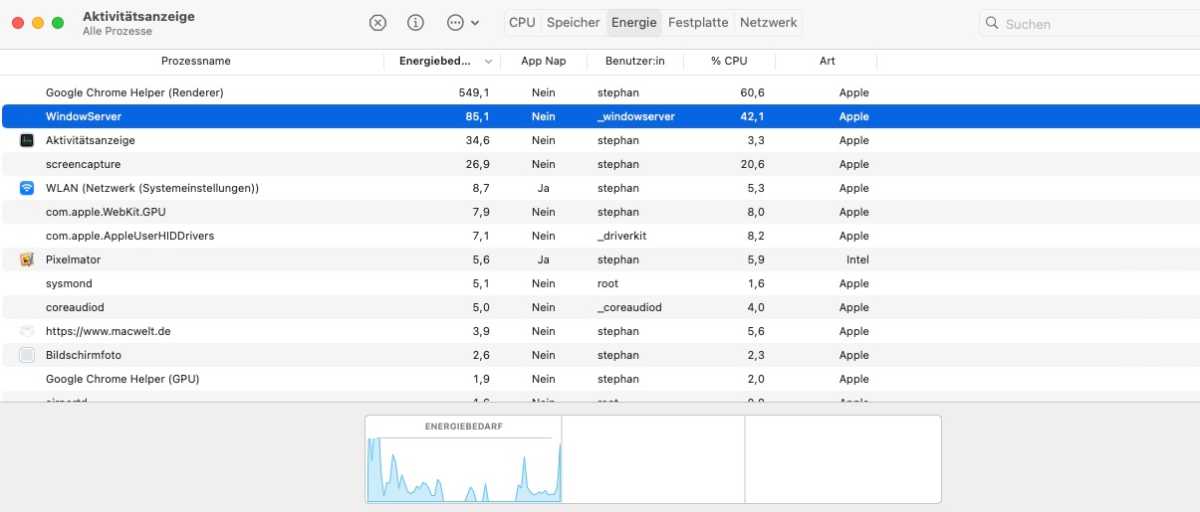Image resolution: width=1200 pixels, height=512 pixels.
Task: Open the Netzwerk tab
Action: click(x=768, y=22)
